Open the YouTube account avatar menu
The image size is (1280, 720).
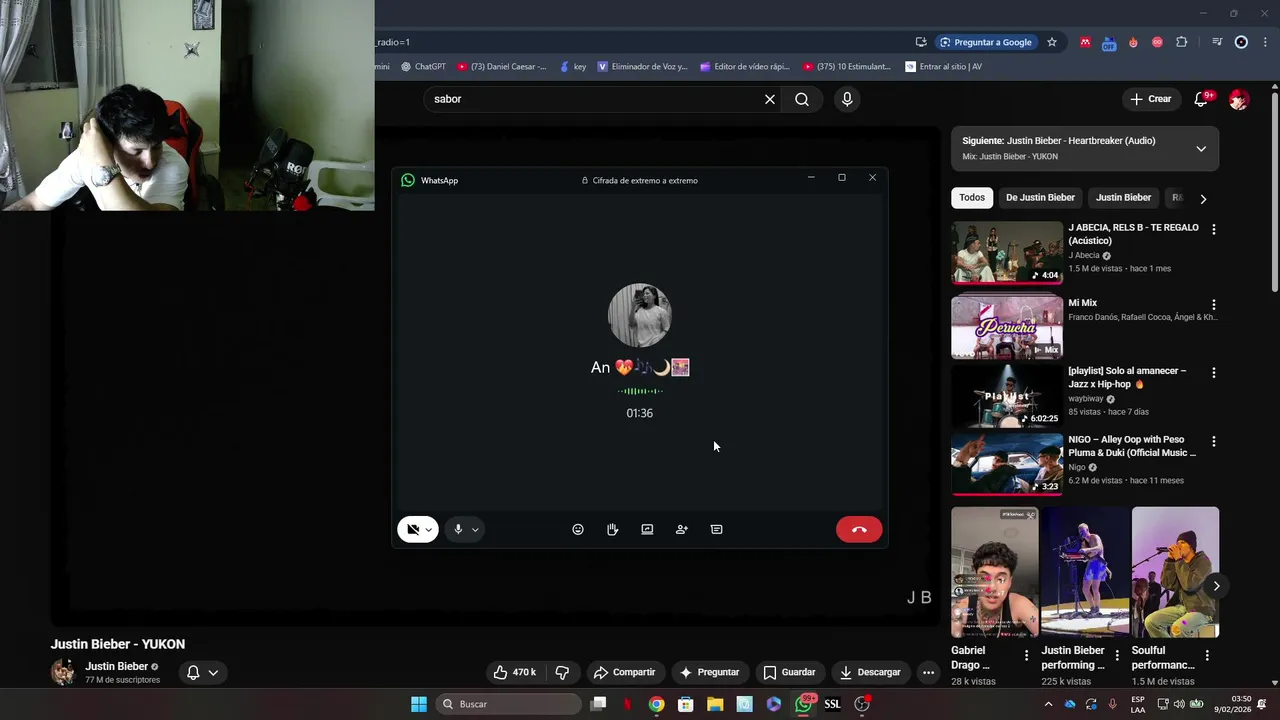[1239, 99]
